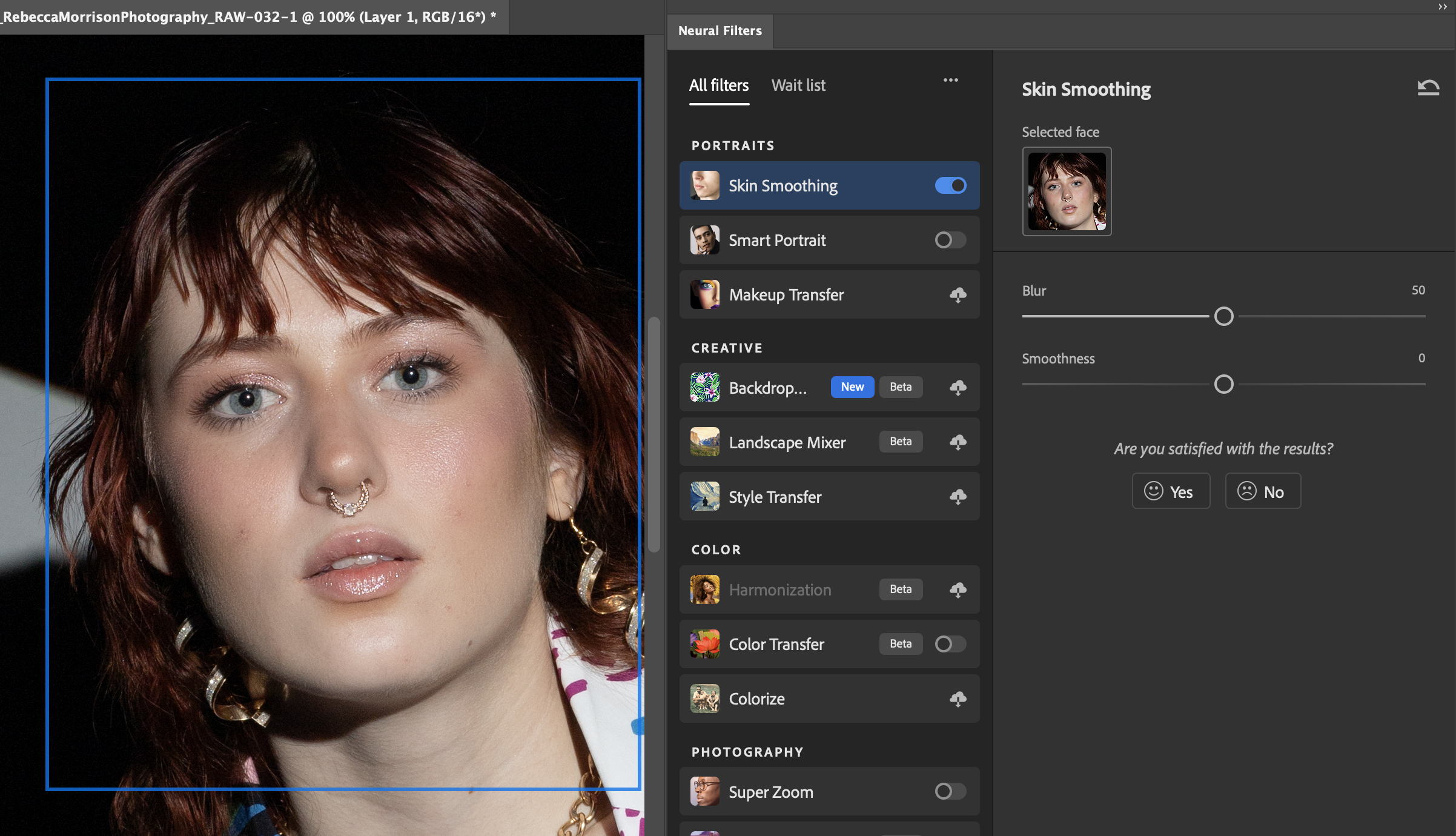The image size is (1456, 836).
Task: Click the Makeup Transfer download icon
Action: click(x=956, y=294)
